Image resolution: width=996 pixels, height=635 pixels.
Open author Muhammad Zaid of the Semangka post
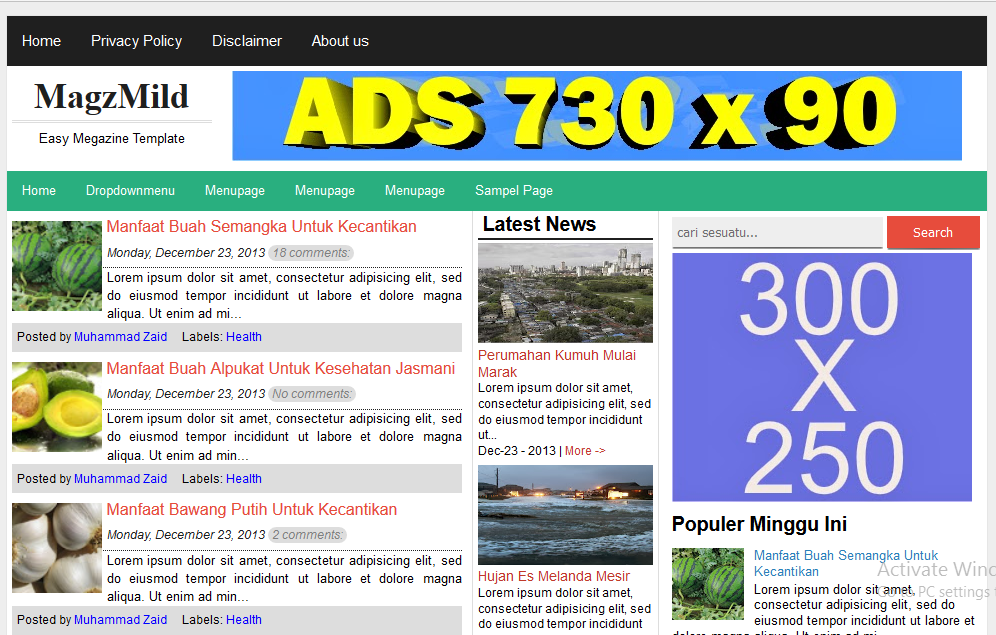tap(120, 337)
